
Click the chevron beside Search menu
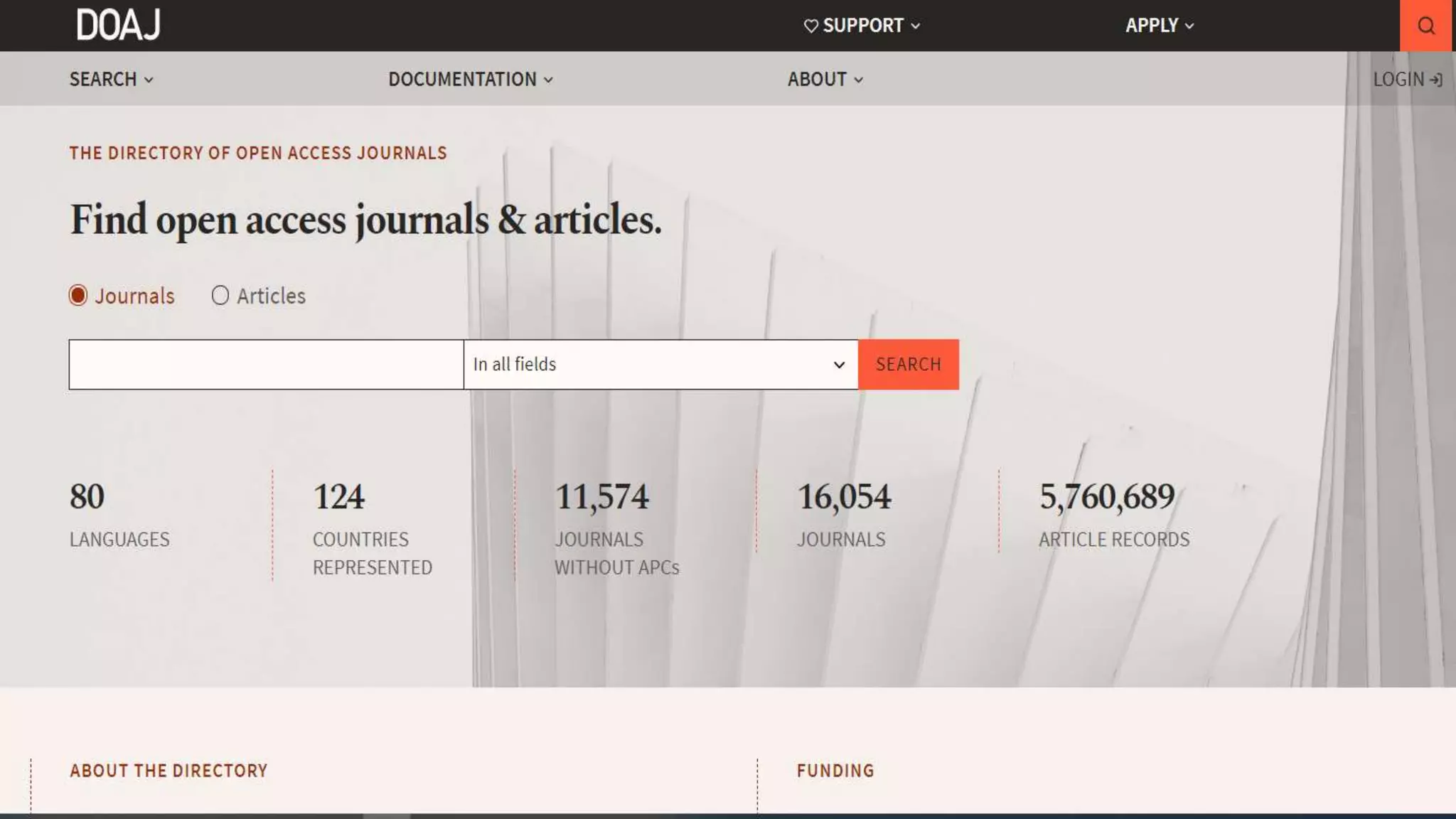149,80
